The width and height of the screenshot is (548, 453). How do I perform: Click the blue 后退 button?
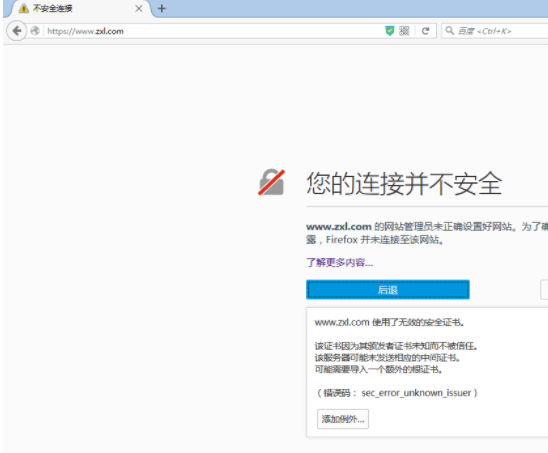click(x=388, y=290)
